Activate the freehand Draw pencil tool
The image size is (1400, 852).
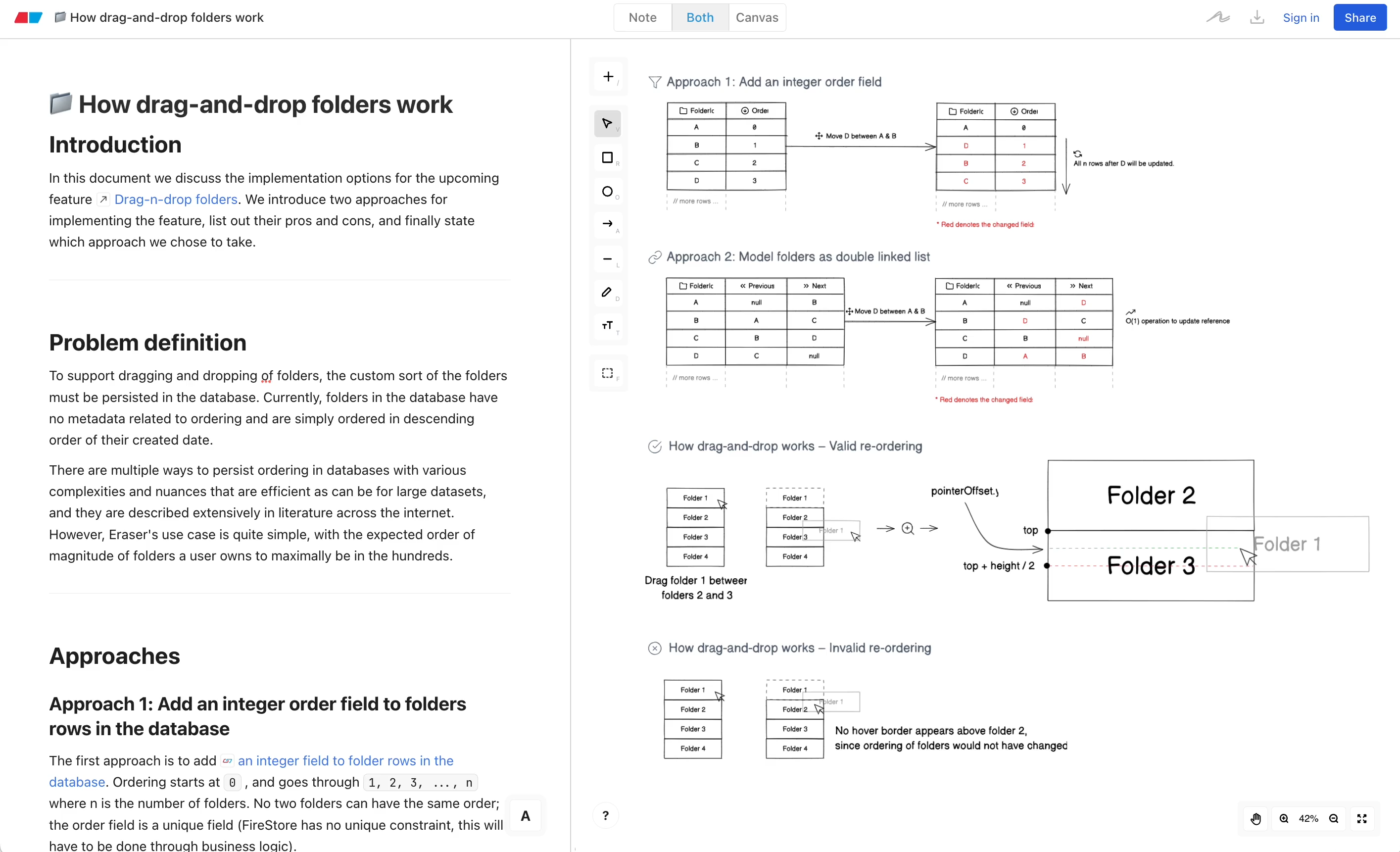pos(607,293)
